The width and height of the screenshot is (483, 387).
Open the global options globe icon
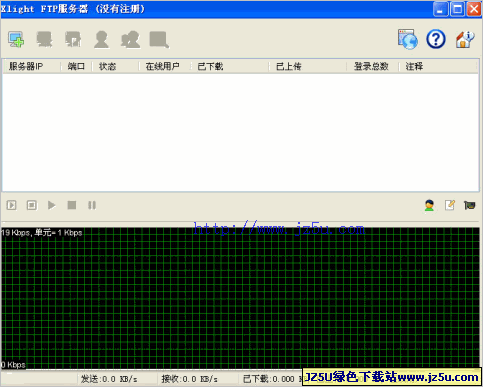[x=408, y=39]
